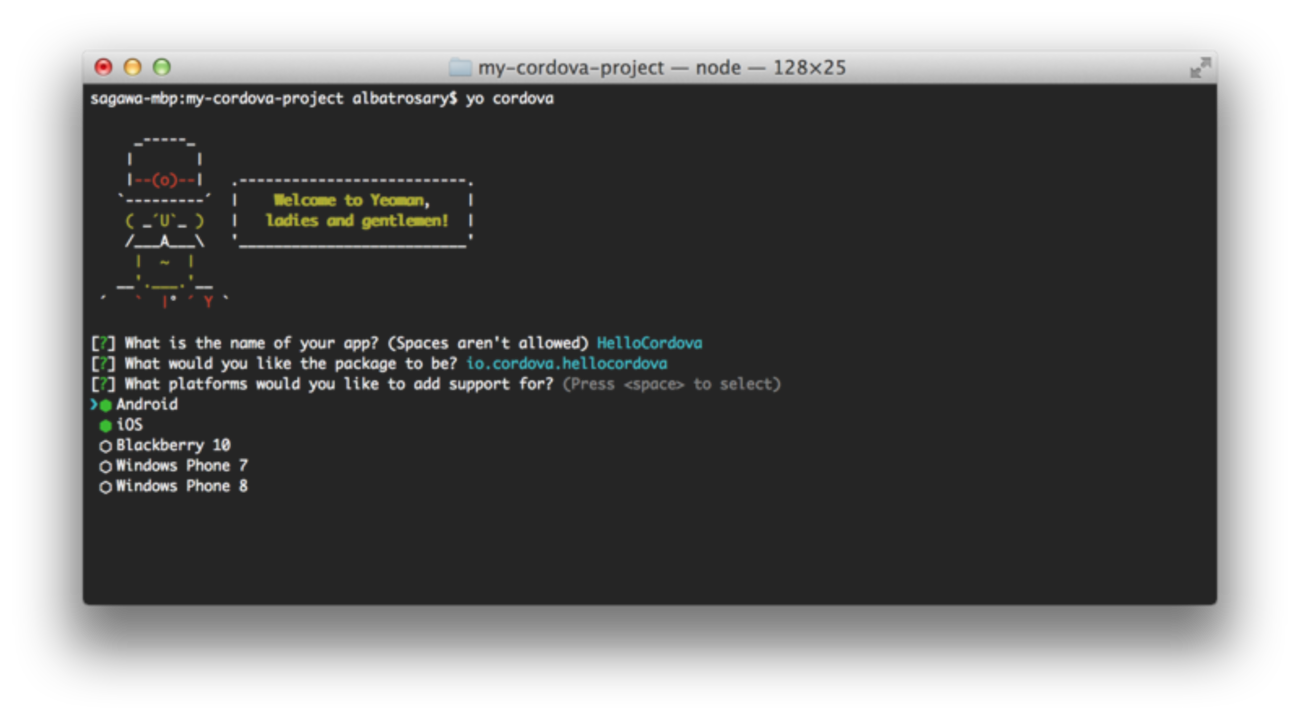Toggle the iOS platform checkbox
Image resolution: width=1300 pixels, height=720 pixels.
[105, 426]
